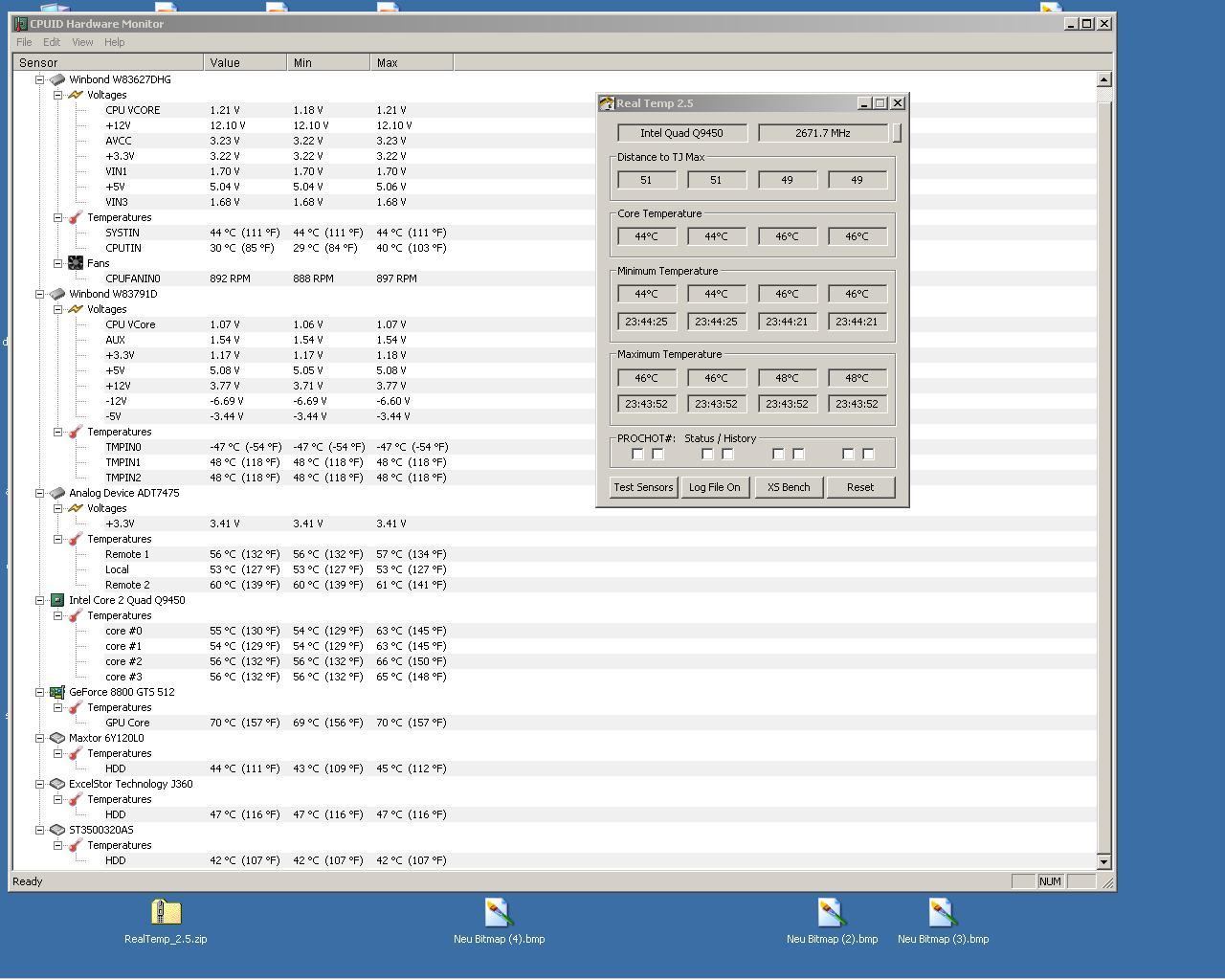Click the Maxtor 6Y120L0 drive icon

pyautogui.click(x=57, y=738)
